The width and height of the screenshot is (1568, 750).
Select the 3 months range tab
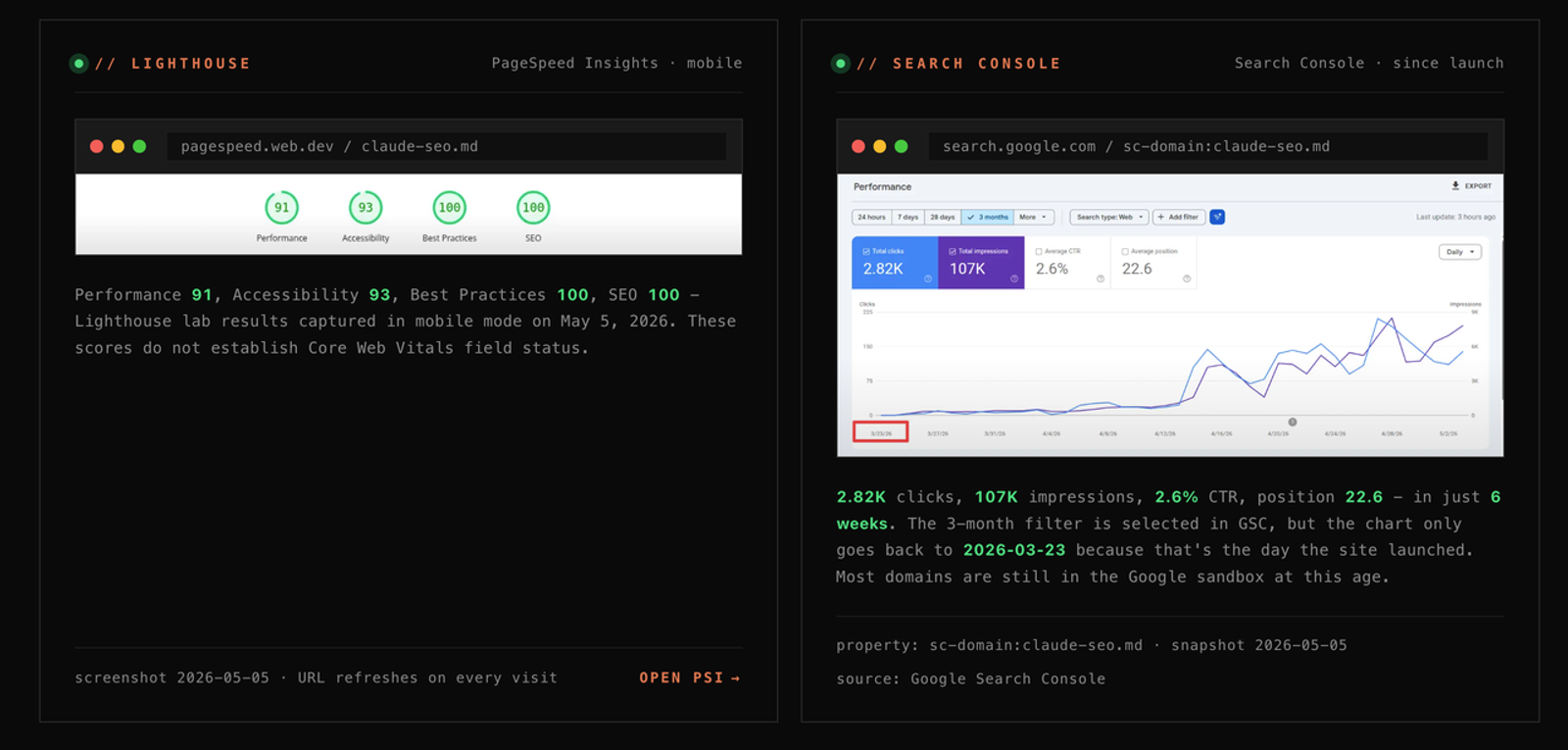click(988, 218)
